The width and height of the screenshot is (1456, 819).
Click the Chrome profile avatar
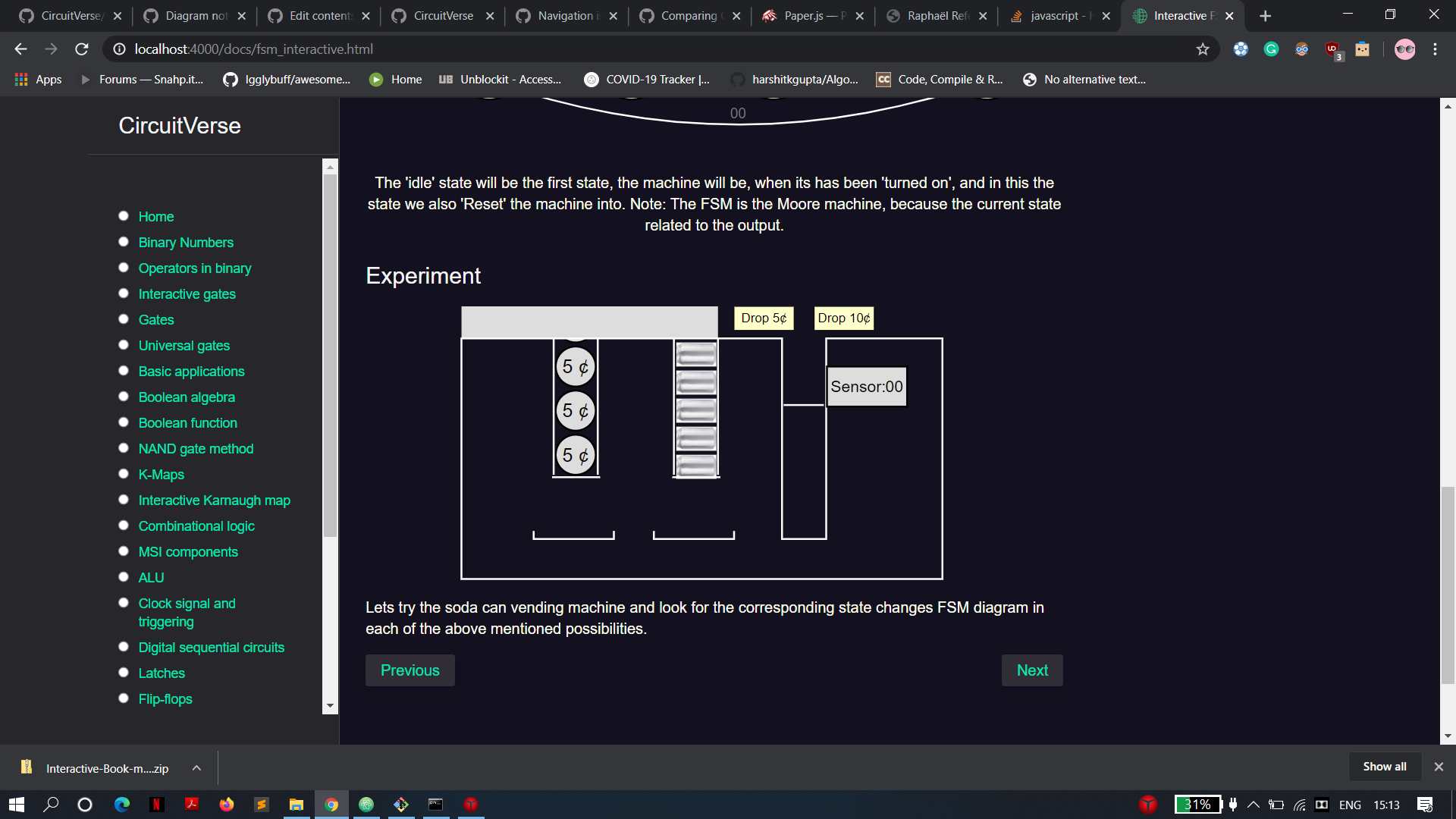tap(1405, 49)
